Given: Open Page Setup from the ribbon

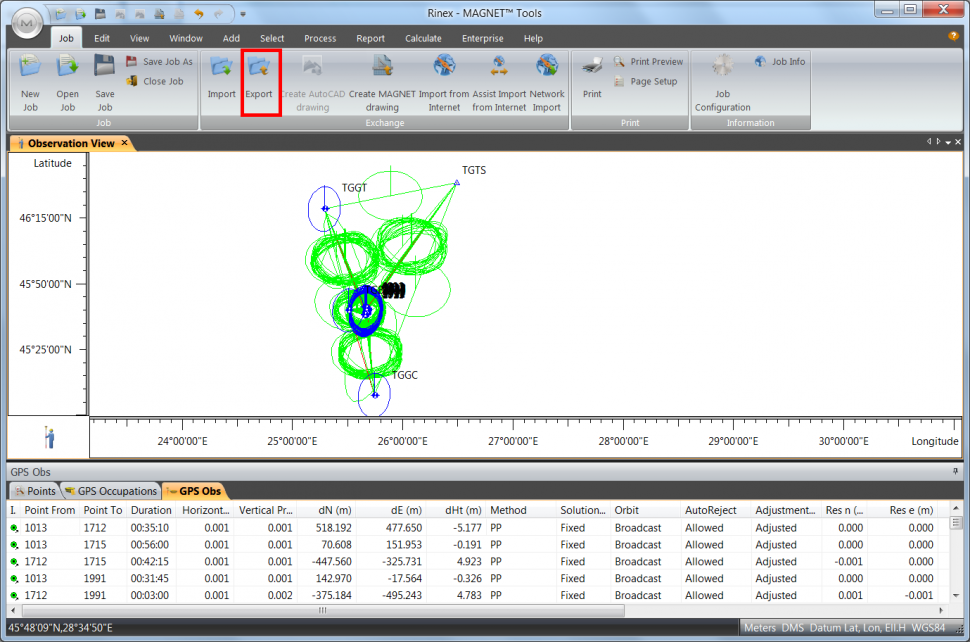Looking at the screenshot, I should pos(646,81).
